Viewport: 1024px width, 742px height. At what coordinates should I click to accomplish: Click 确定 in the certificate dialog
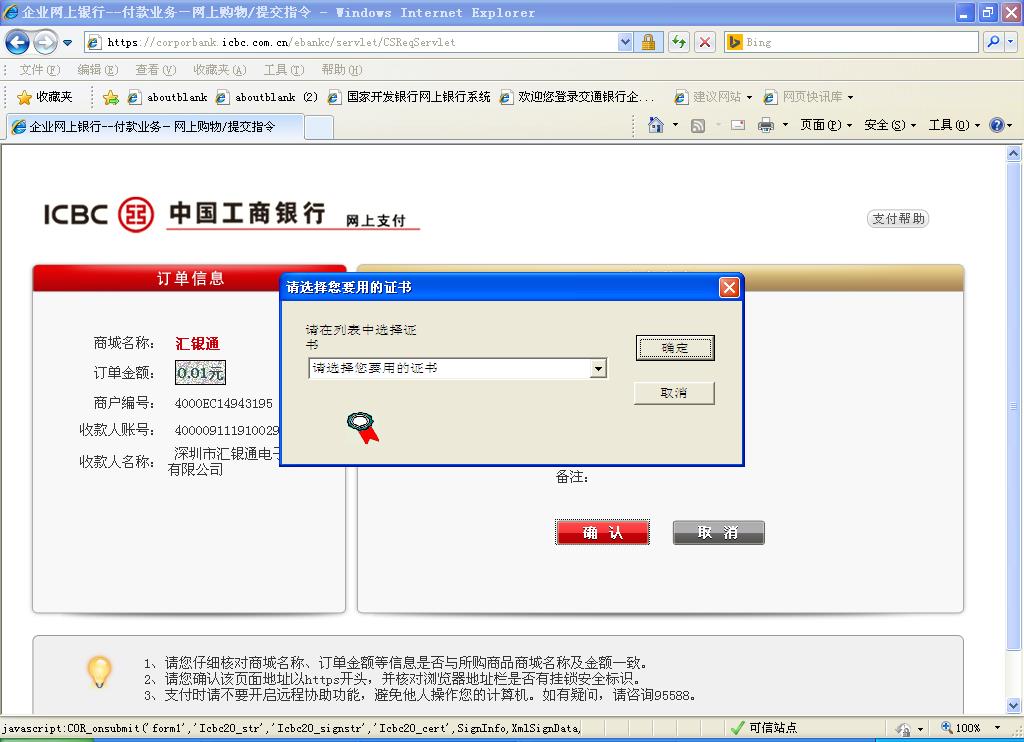coord(675,348)
